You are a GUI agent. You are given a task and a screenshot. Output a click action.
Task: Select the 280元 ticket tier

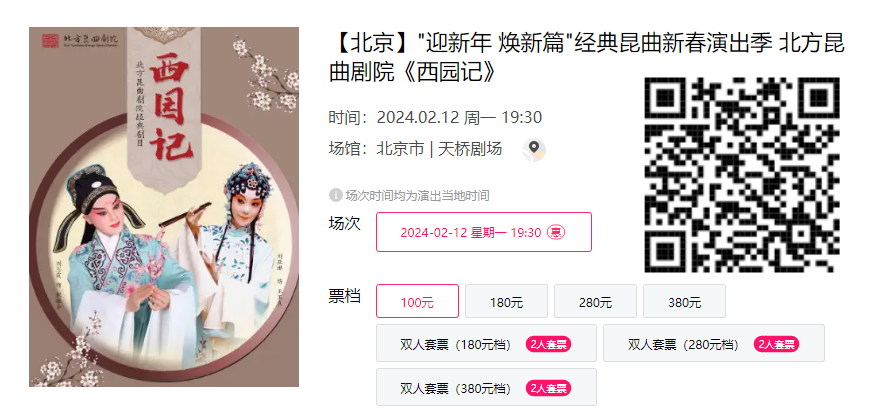(595, 301)
